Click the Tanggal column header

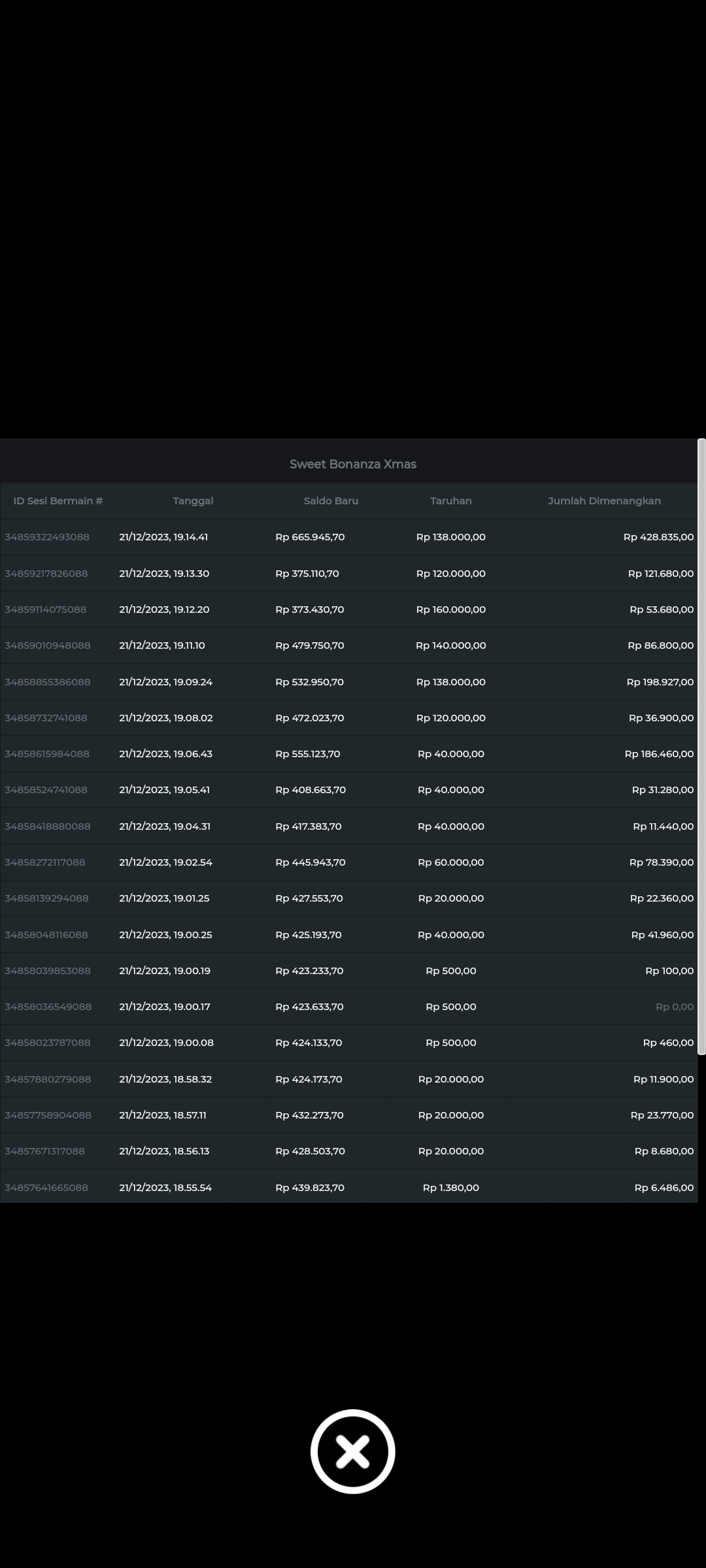193,501
